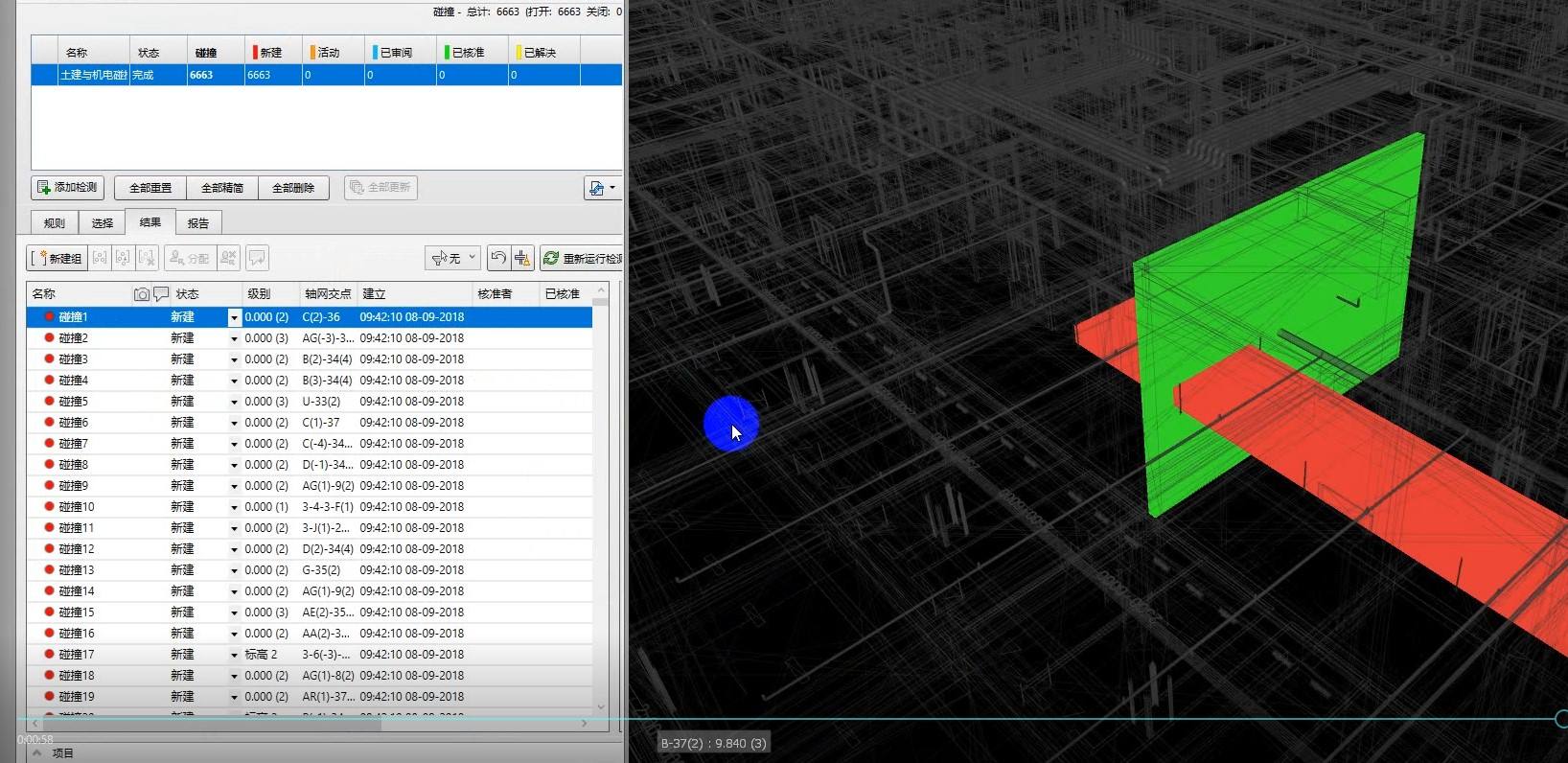Click 全部精简 compact all button
Viewport: 1568px width, 763px height.
[222, 188]
